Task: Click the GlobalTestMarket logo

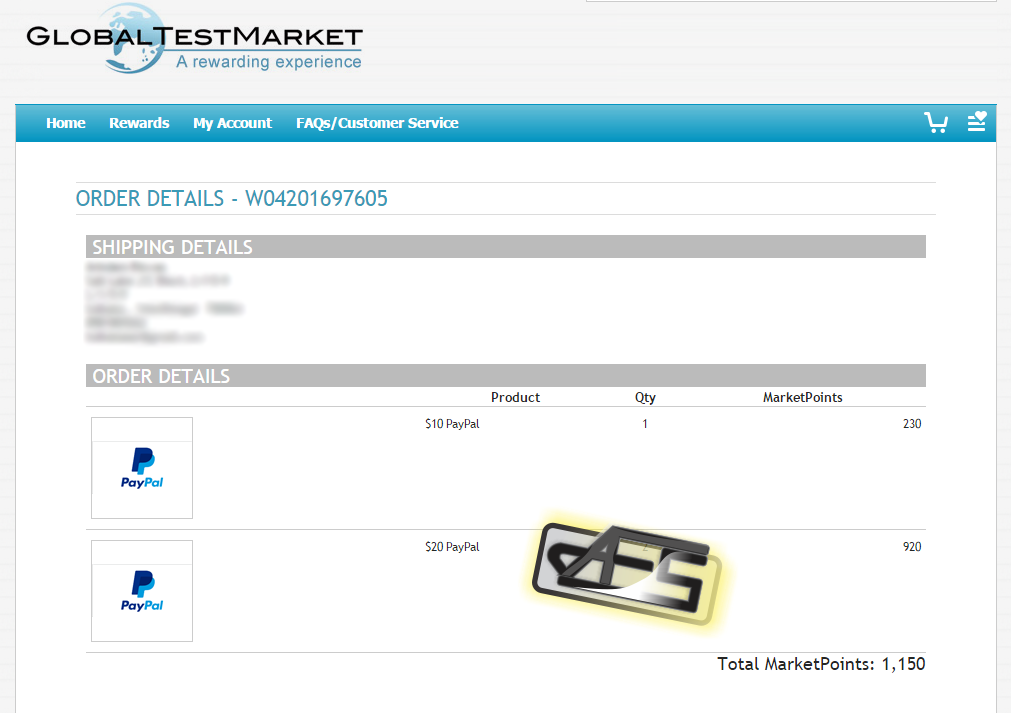Action: [194, 39]
